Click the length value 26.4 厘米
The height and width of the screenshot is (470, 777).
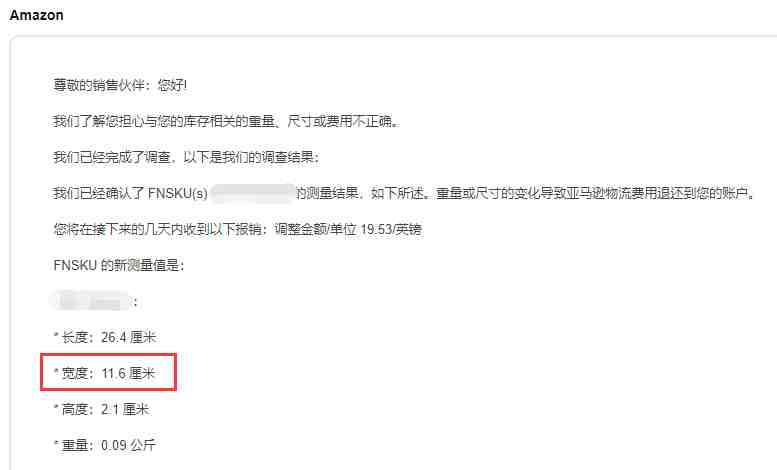pyautogui.click(x=128, y=337)
